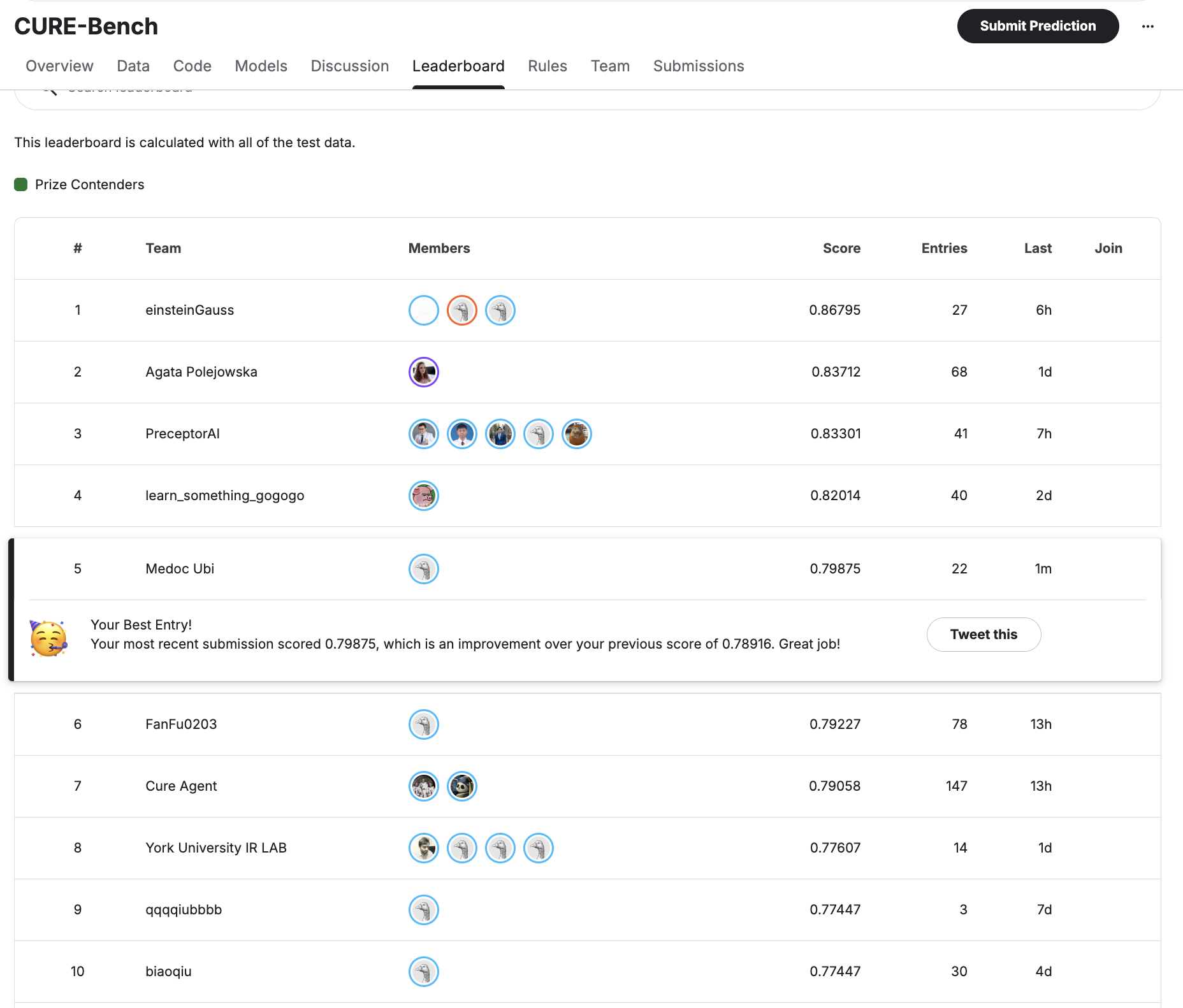The image size is (1183, 1008).
Task: Sort leaderboard rows by Last column
Action: point(1038,248)
